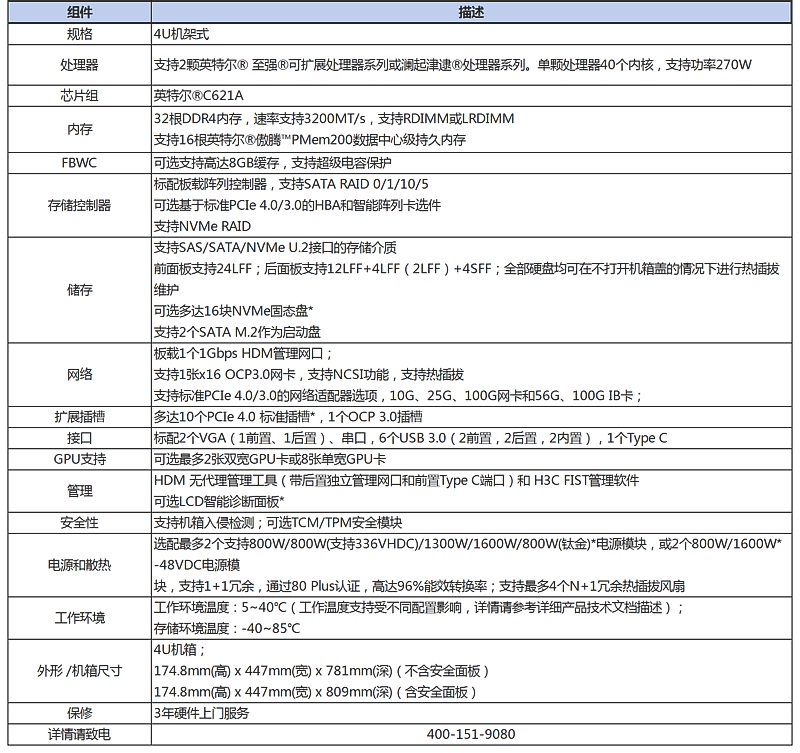Click the GPU支持 row label
Image resolution: width=800 pixels, height=753 pixels.
click(x=80, y=459)
